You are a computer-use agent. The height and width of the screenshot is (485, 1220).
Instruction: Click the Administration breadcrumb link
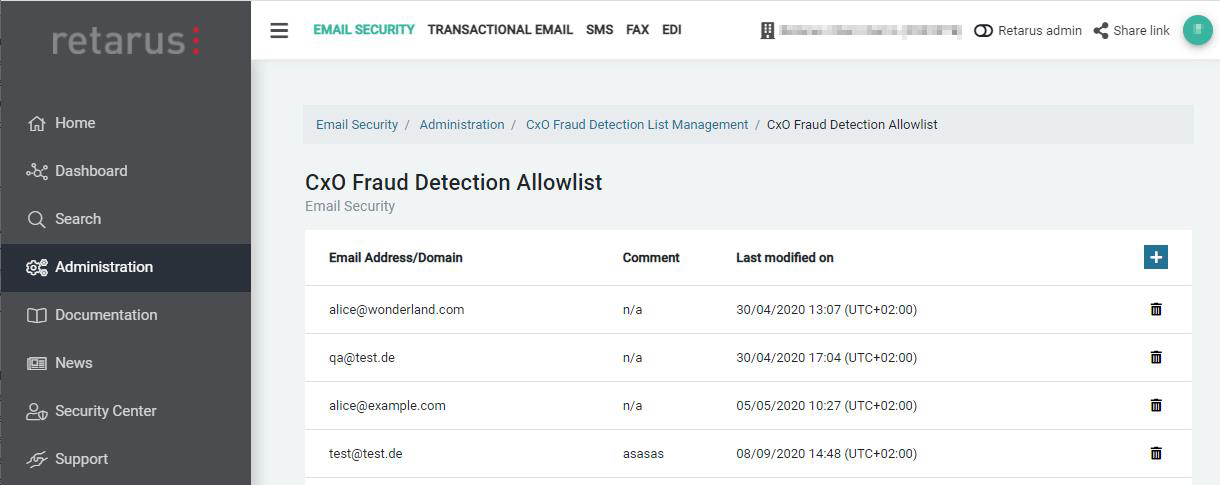click(462, 125)
